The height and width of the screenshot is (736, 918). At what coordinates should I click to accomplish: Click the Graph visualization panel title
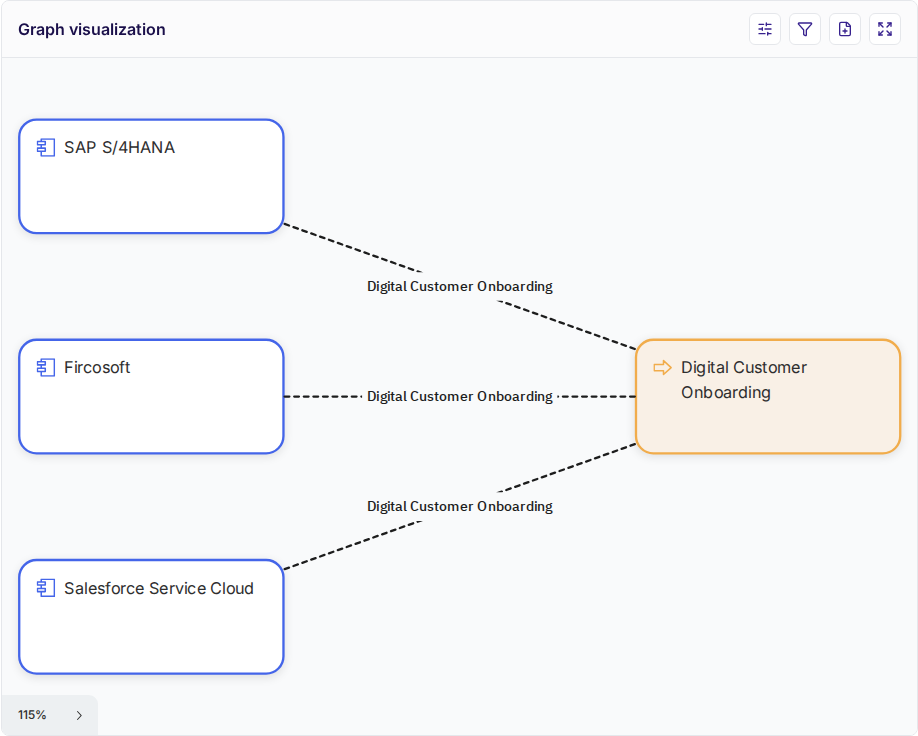point(92,29)
